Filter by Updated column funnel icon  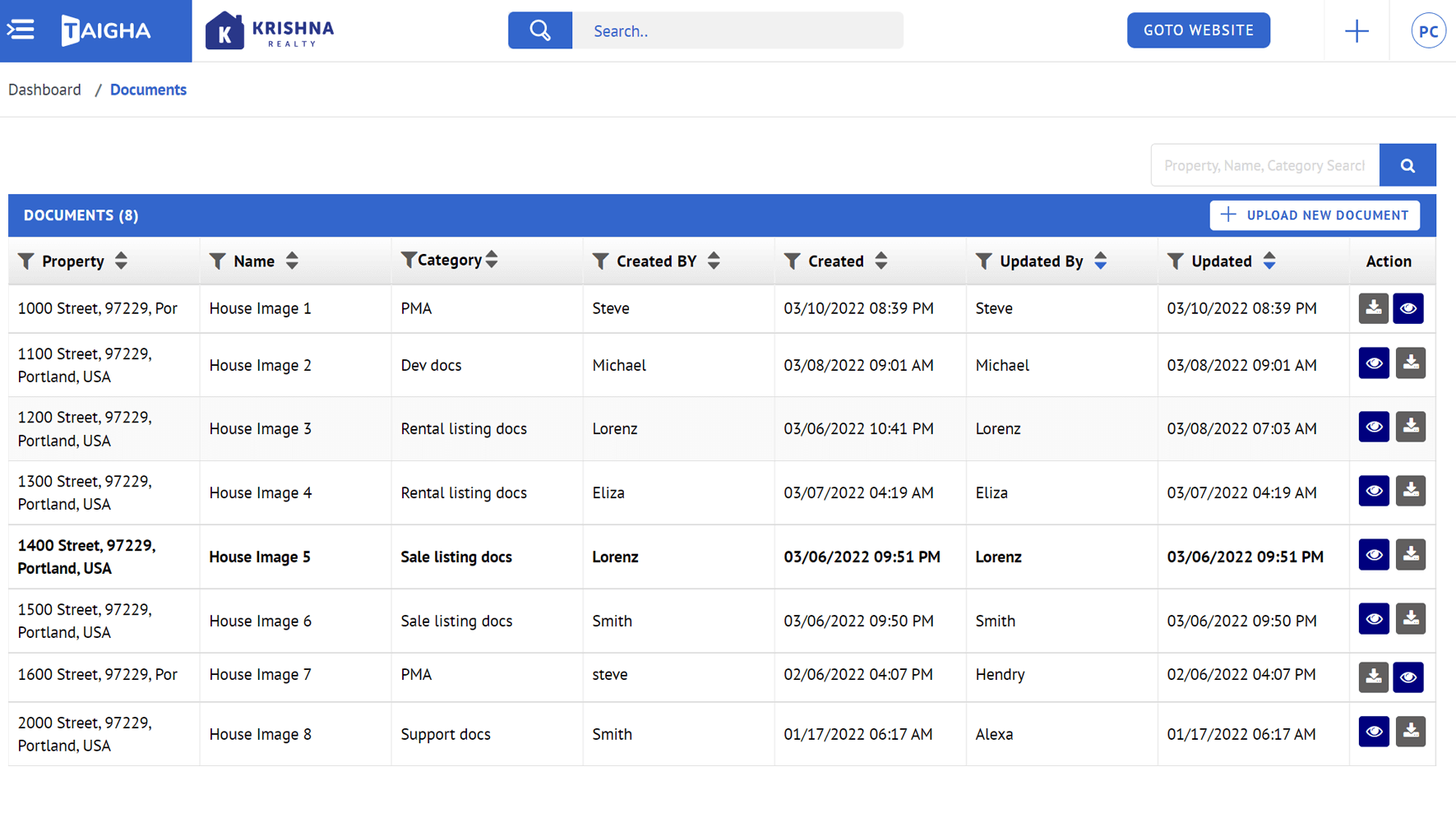point(1176,261)
